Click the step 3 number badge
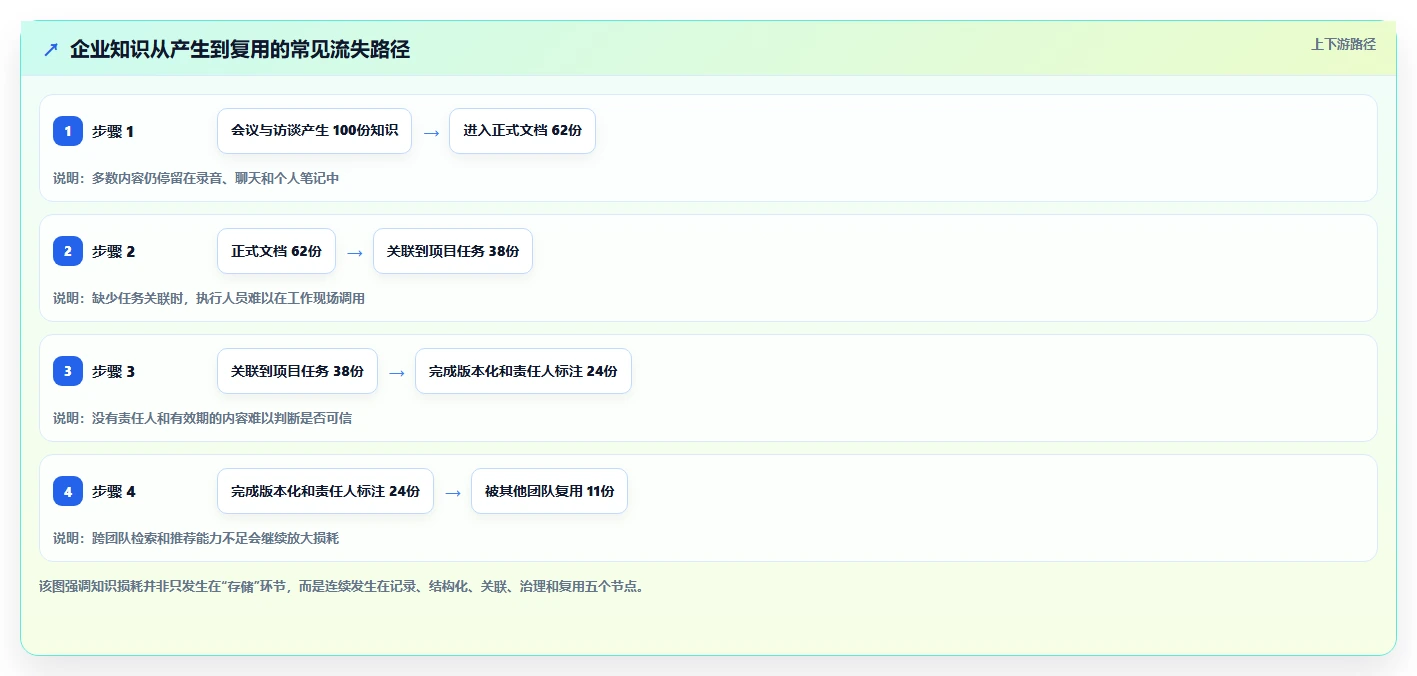The height and width of the screenshot is (676, 1417). tap(68, 371)
